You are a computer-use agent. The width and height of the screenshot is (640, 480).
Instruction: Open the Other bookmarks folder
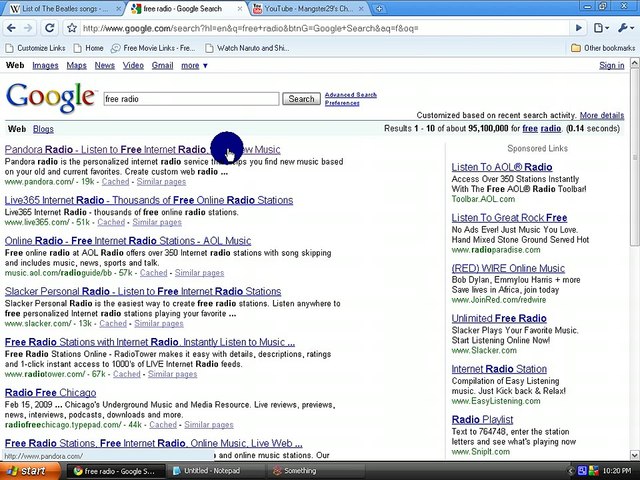coord(603,48)
